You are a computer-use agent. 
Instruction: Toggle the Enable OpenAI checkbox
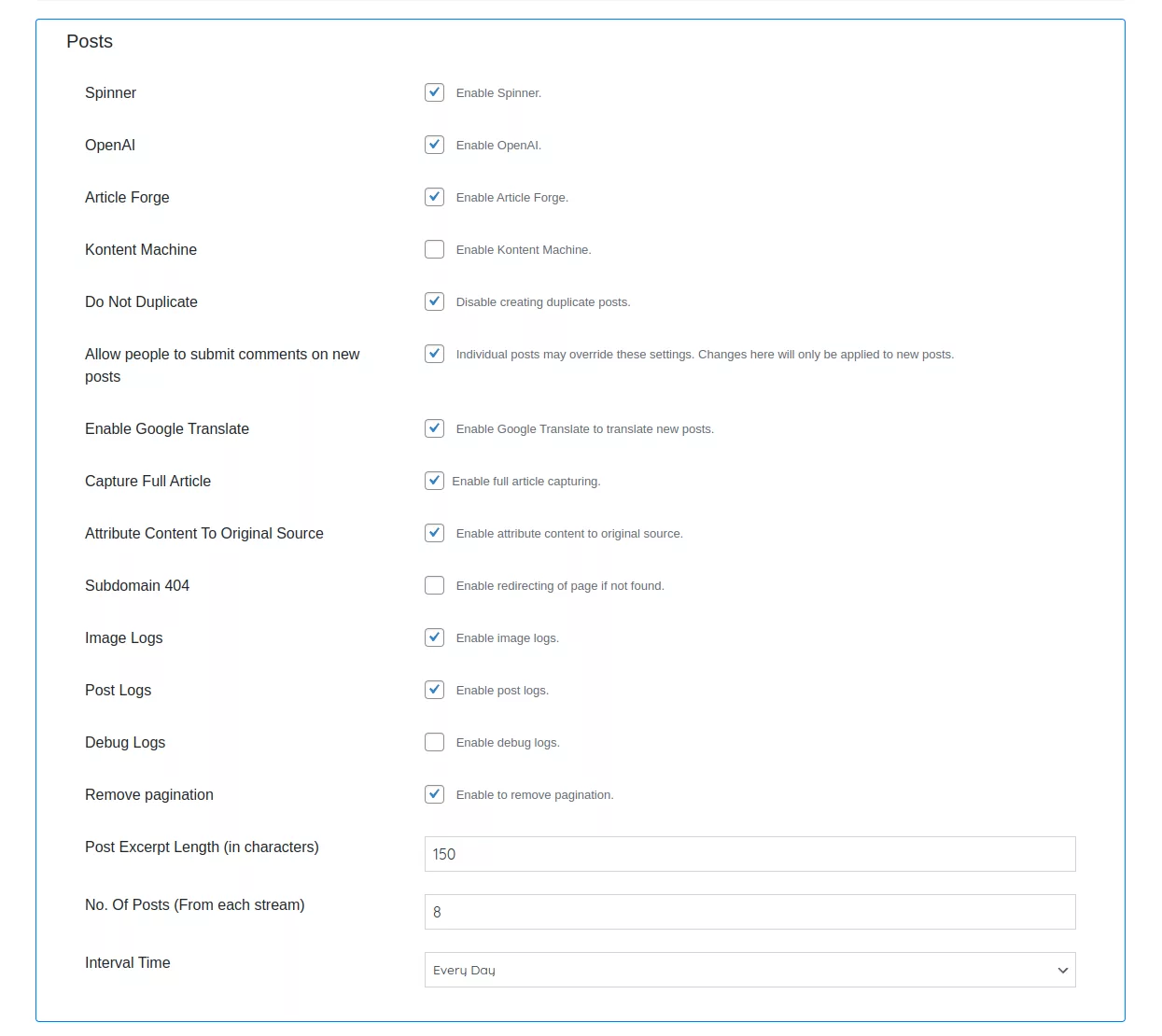(434, 145)
